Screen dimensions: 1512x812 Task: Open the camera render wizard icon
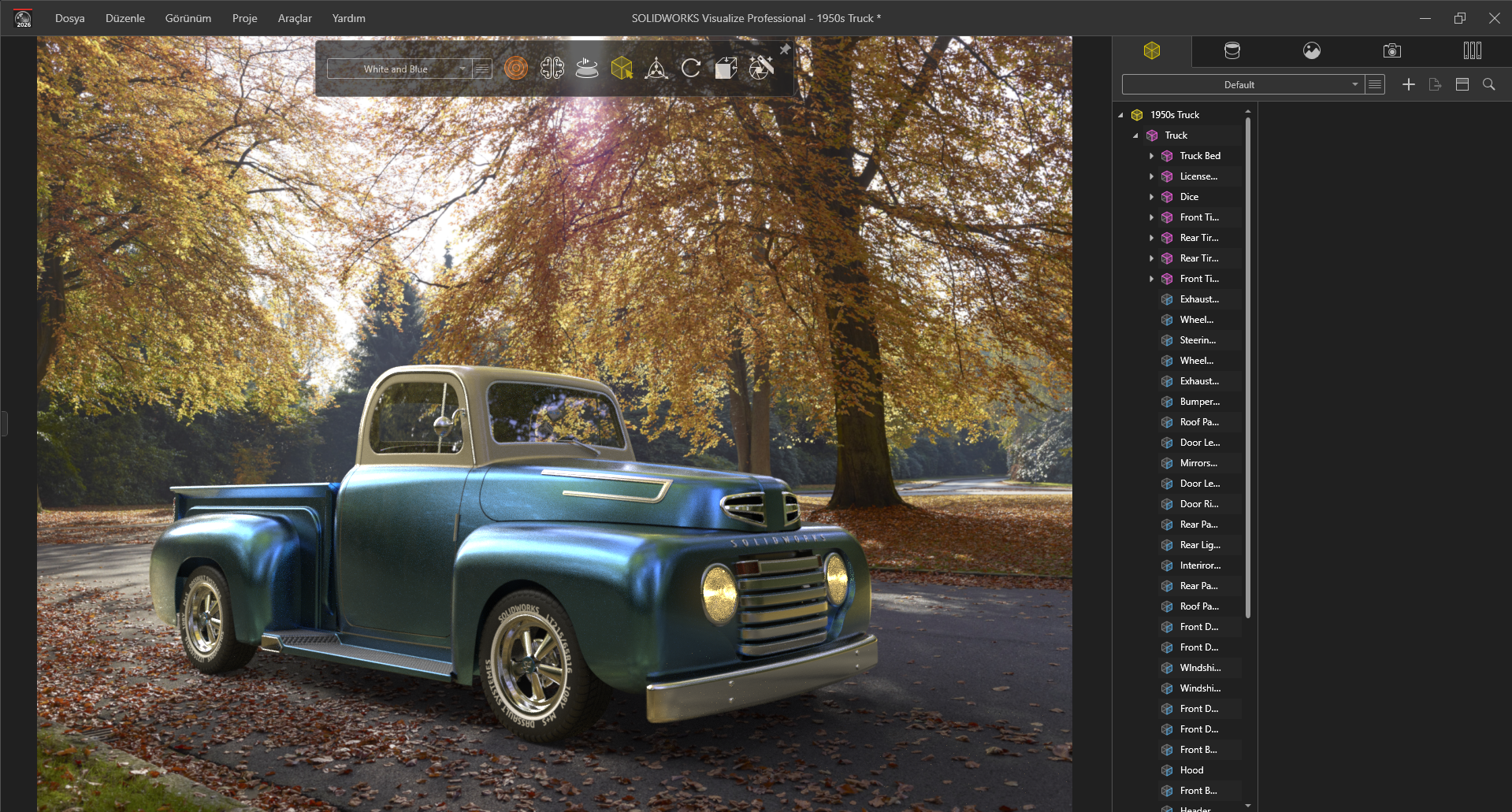coord(761,69)
